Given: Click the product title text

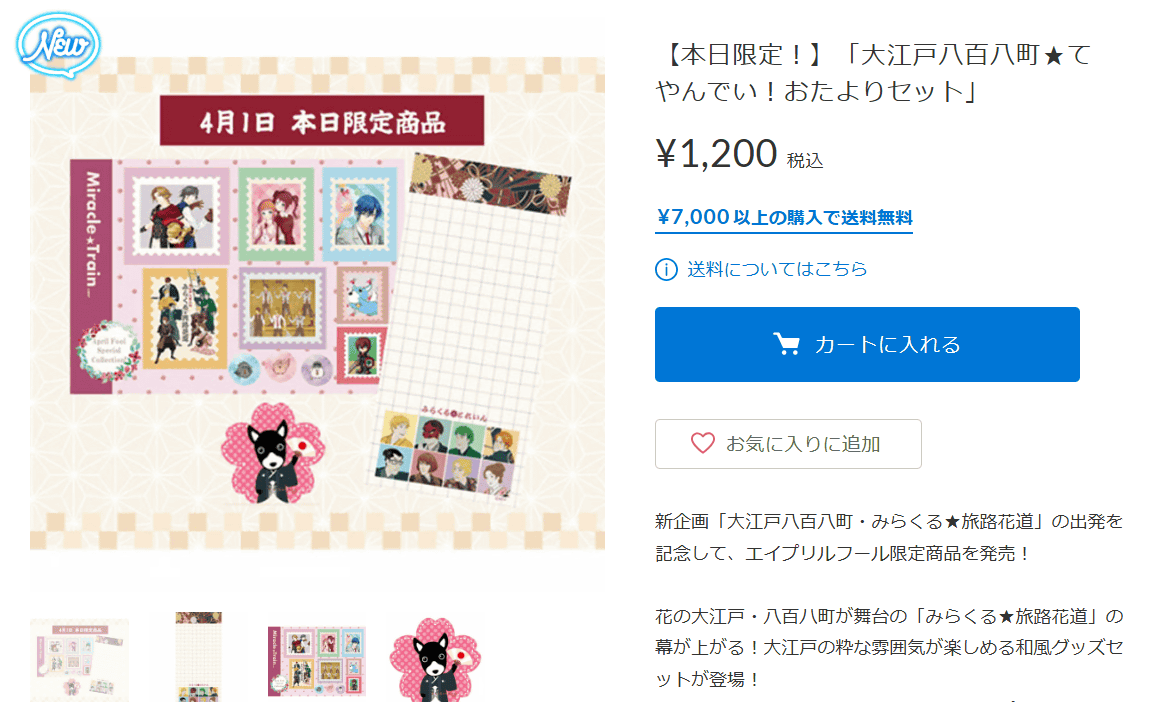Looking at the screenshot, I should (874, 73).
